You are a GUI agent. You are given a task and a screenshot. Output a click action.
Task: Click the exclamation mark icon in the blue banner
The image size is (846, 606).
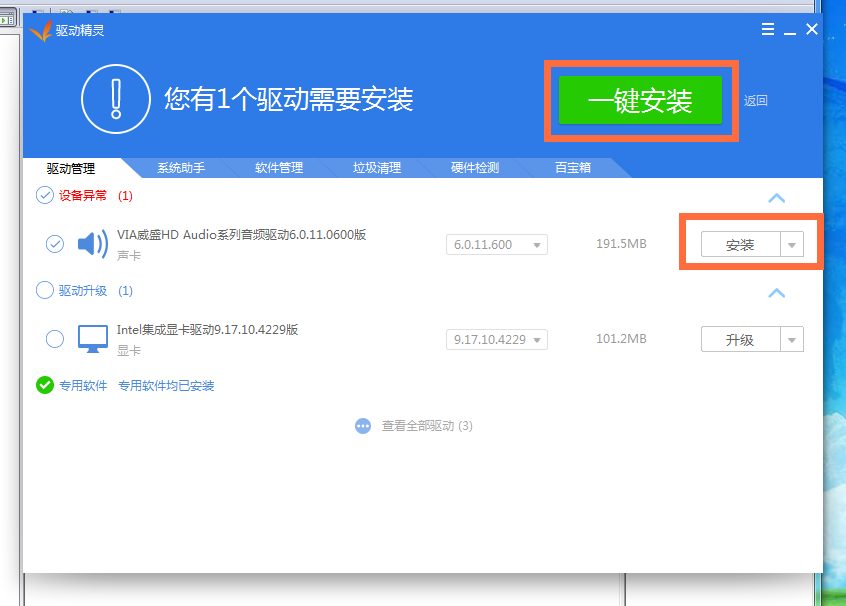point(115,99)
